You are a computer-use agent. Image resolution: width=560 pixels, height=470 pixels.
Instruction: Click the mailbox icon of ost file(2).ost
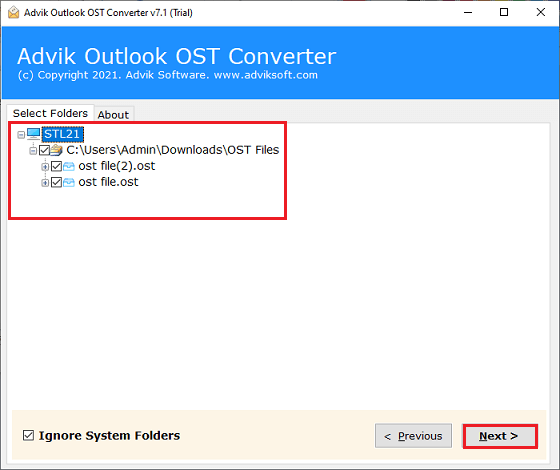(69, 166)
